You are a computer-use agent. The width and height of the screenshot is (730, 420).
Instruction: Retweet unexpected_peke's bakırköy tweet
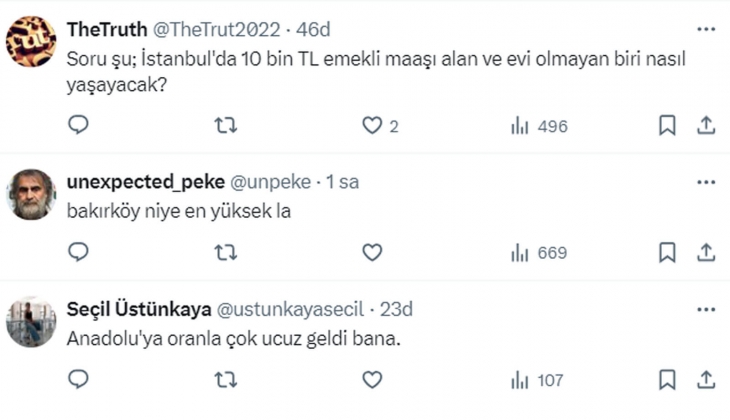(x=226, y=253)
